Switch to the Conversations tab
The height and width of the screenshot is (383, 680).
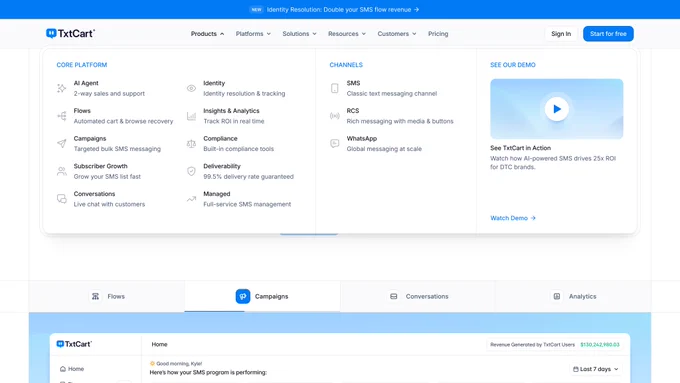tap(417, 296)
